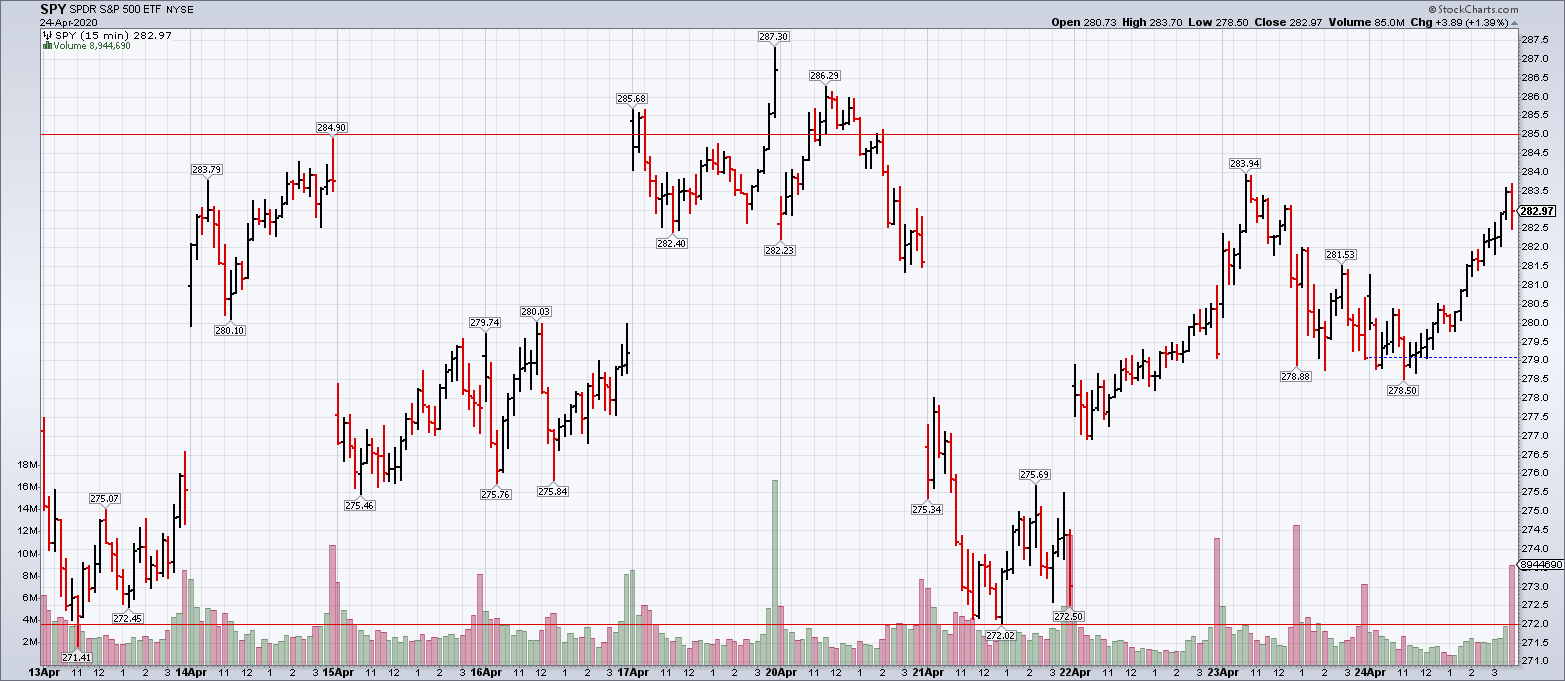Click the 272.02 trough annotation label
The height and width of the screenshot is (681, 1565).
(x=1001, y=635)
